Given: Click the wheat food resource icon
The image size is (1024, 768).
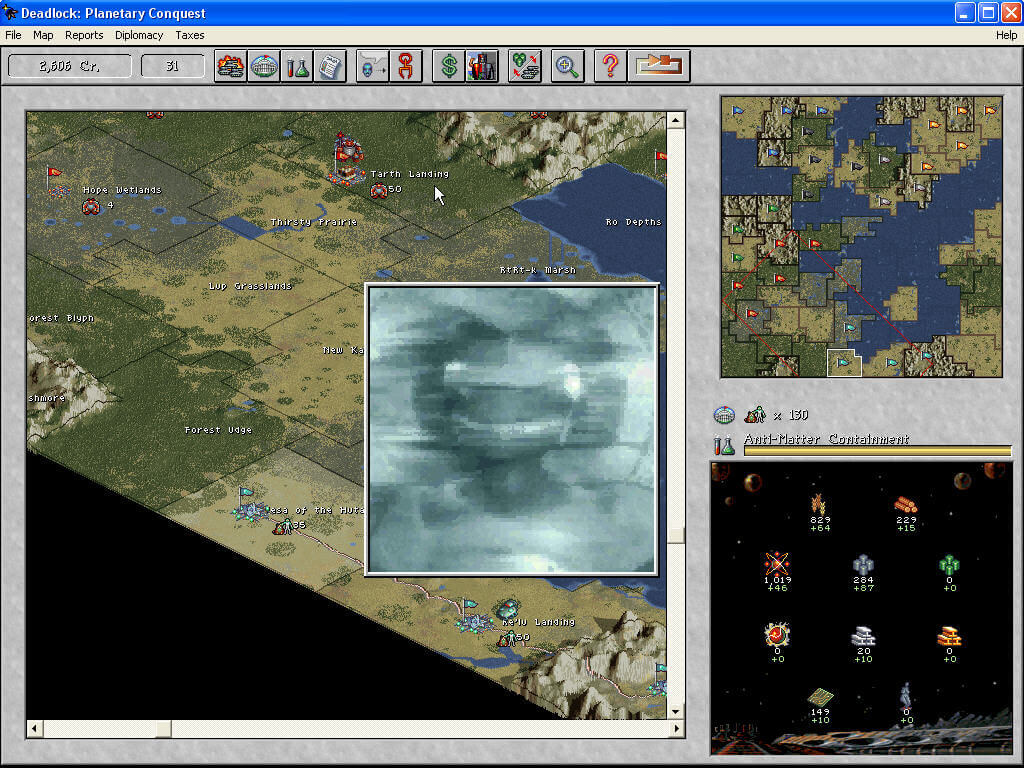Looking at the screenshot, I should point(819,505).
